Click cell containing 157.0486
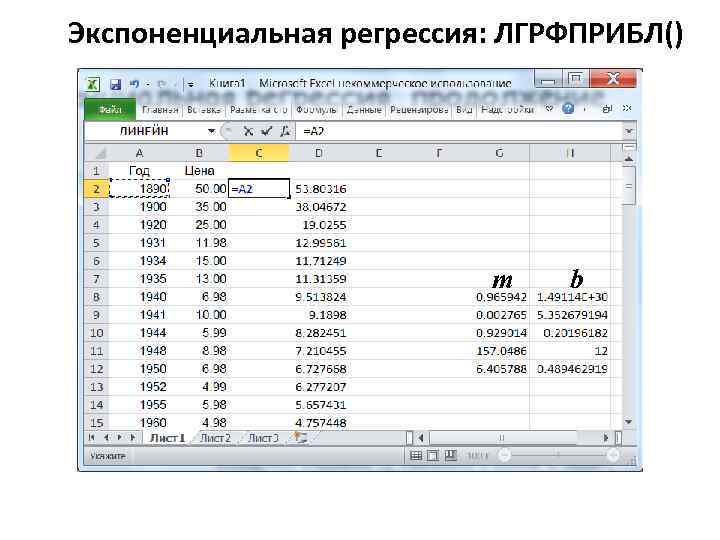This screenshot has height=540, width=720. coord(500,351)
